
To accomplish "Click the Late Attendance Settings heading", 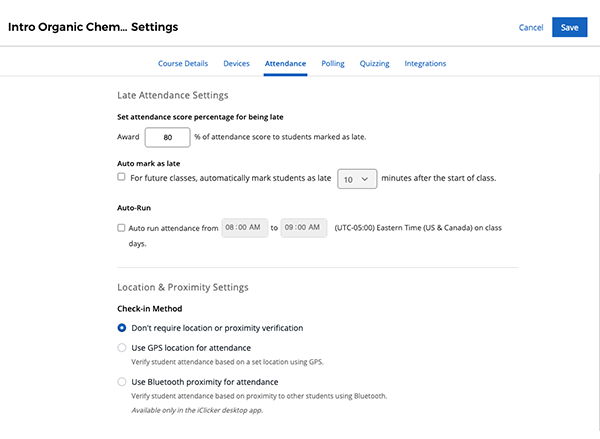I will [173, 95].
